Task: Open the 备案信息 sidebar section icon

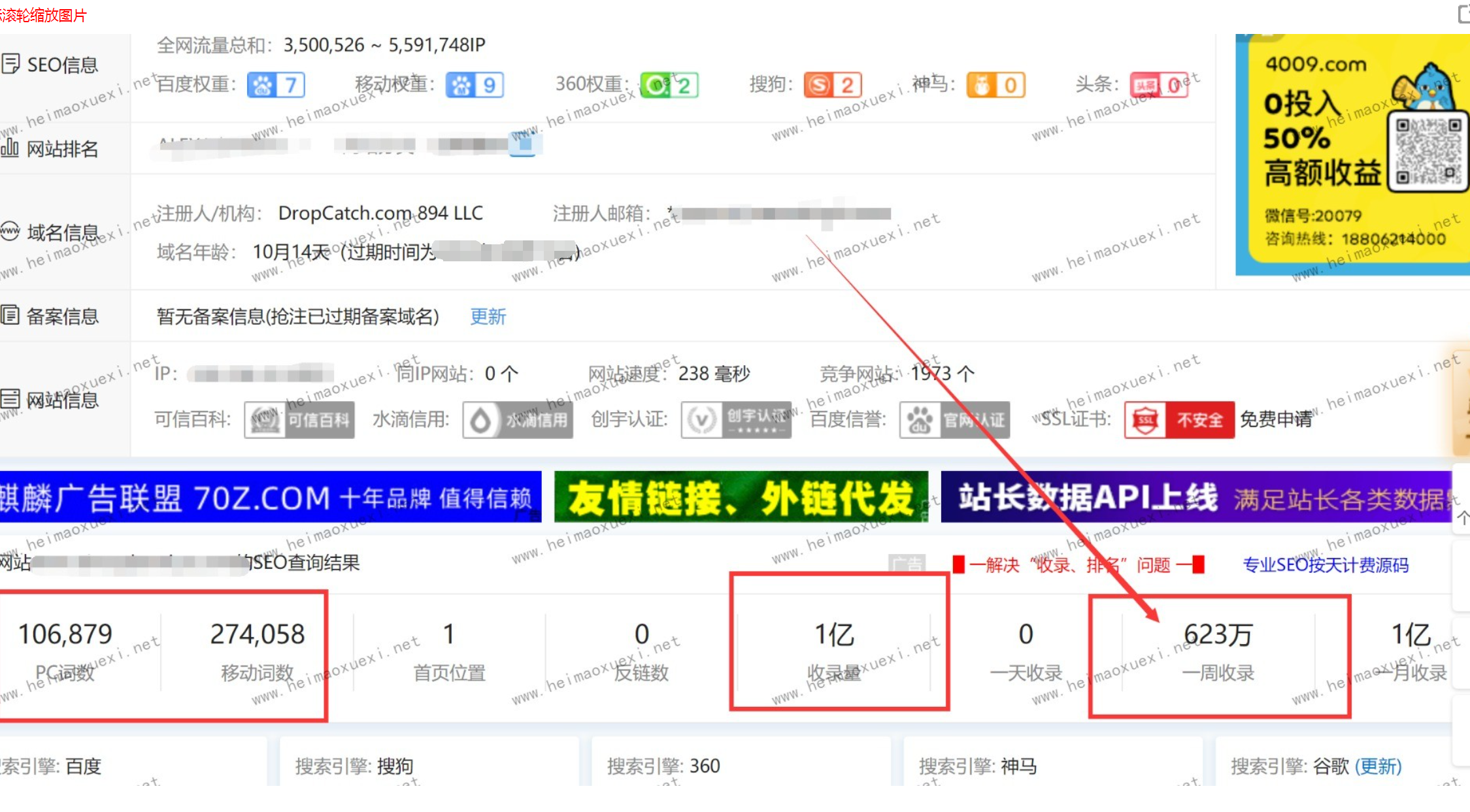Action: pyautogui.click(x=11, y=316)
